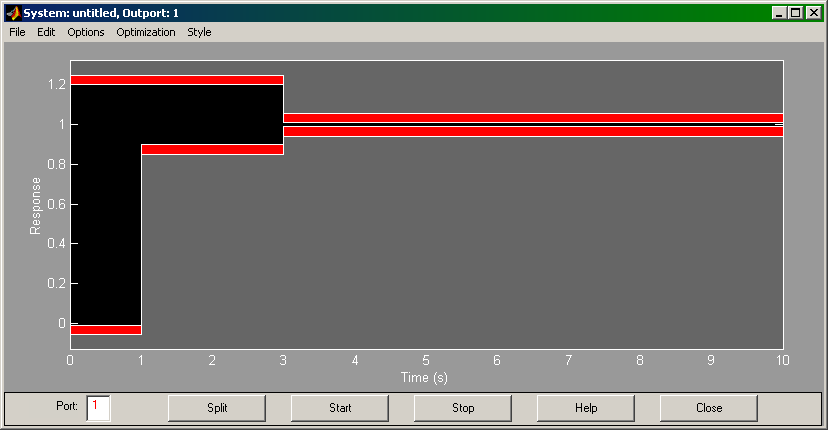Viewport: 828px width, 430px height.
Task: Select the lower red constraint bar near 0
Action: 106,330
